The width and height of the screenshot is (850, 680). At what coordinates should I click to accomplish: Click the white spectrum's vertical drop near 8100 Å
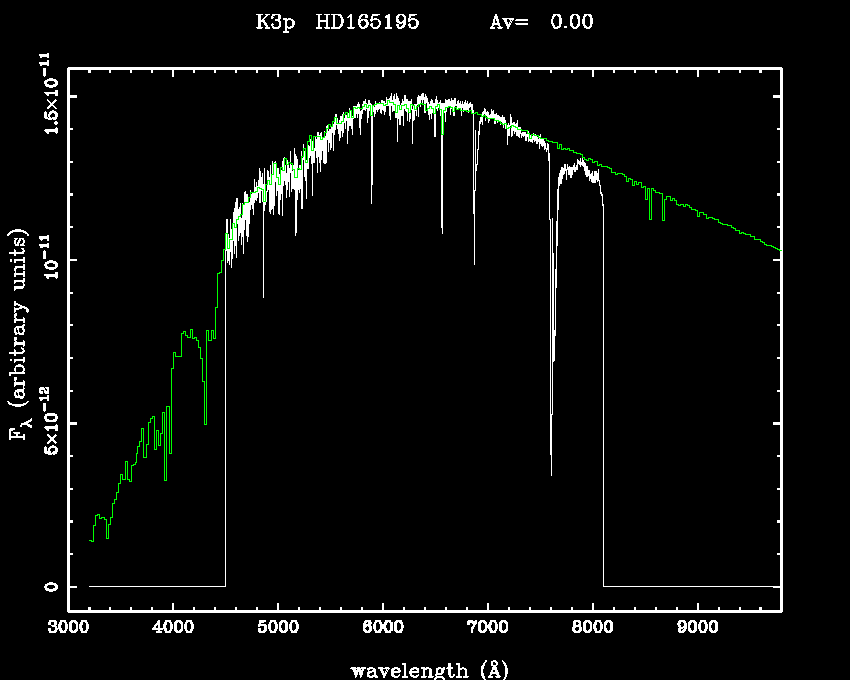pyautogui.click(x=603, y=400)
